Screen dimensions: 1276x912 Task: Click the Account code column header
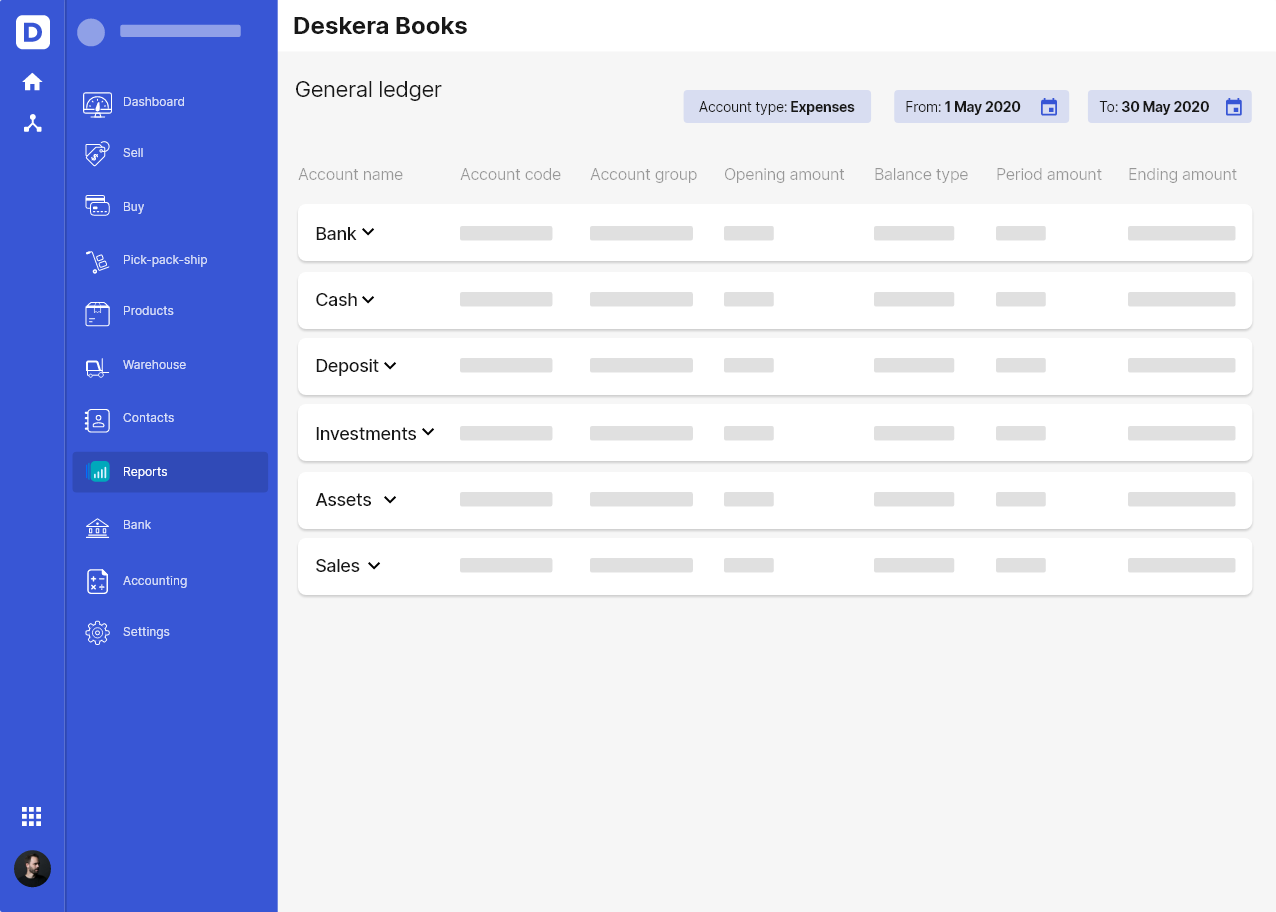coord(510,174)
